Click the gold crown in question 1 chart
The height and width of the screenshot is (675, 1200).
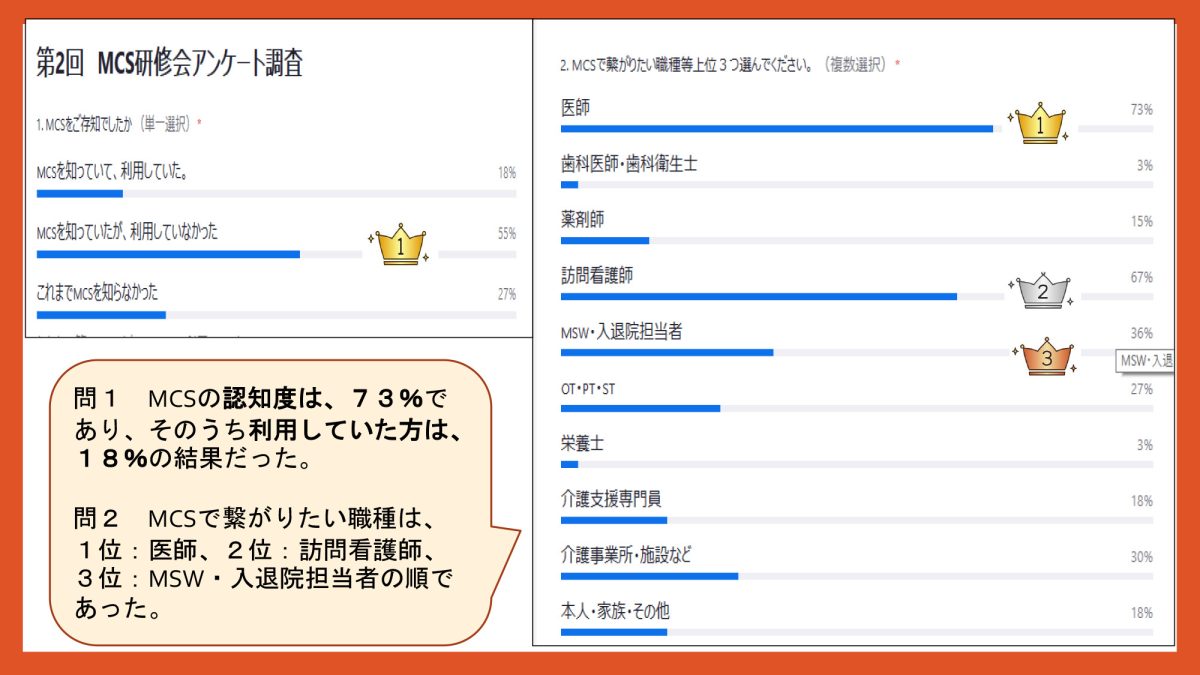click(400, 244)
